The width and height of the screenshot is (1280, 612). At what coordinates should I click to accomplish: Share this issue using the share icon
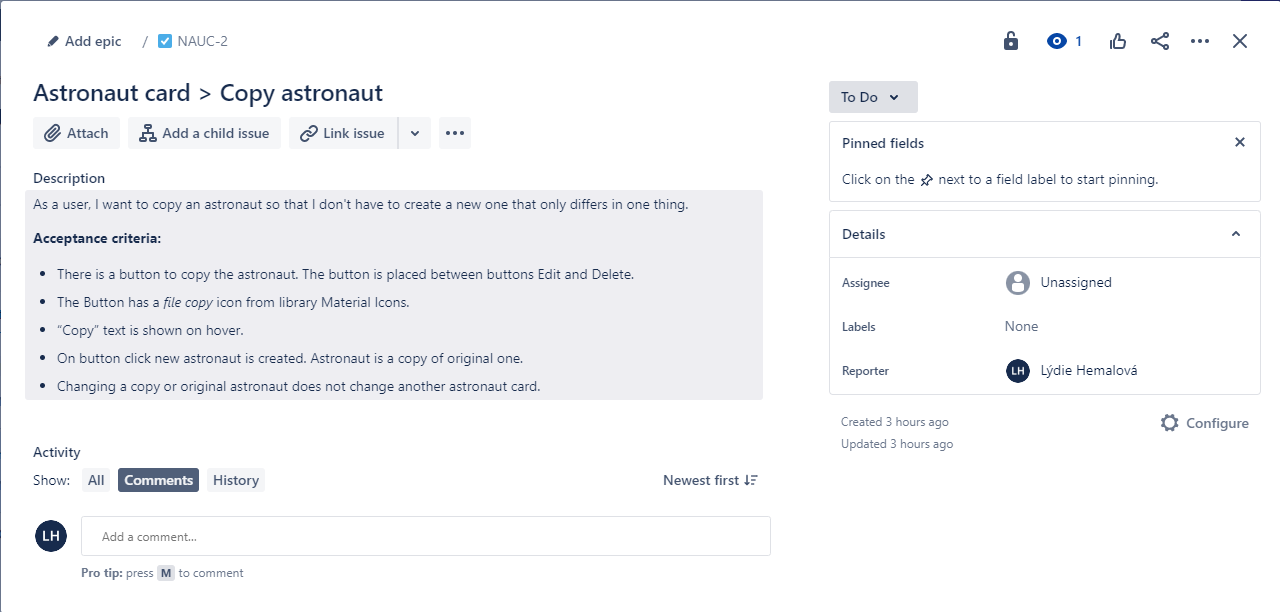(x=1159, y=41)
